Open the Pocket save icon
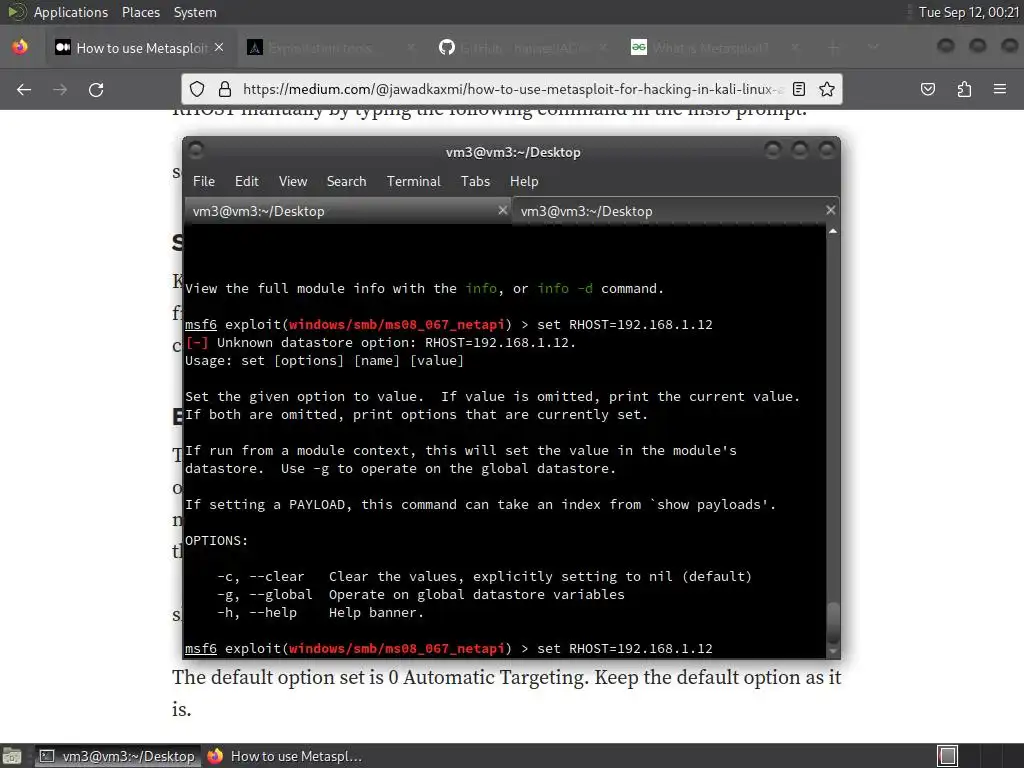The height and width of the screenshot is (768, 1024). pos(928,89)
